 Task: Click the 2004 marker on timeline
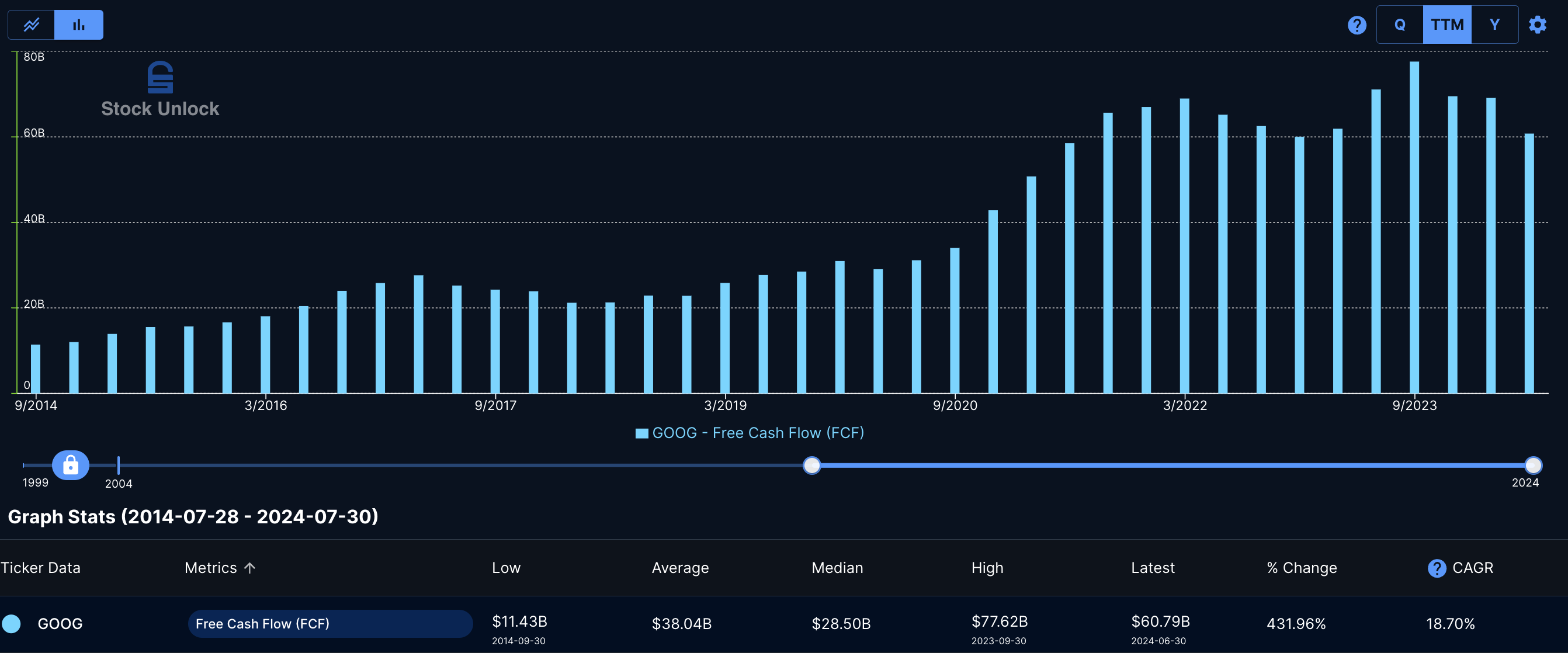point(119,466)
